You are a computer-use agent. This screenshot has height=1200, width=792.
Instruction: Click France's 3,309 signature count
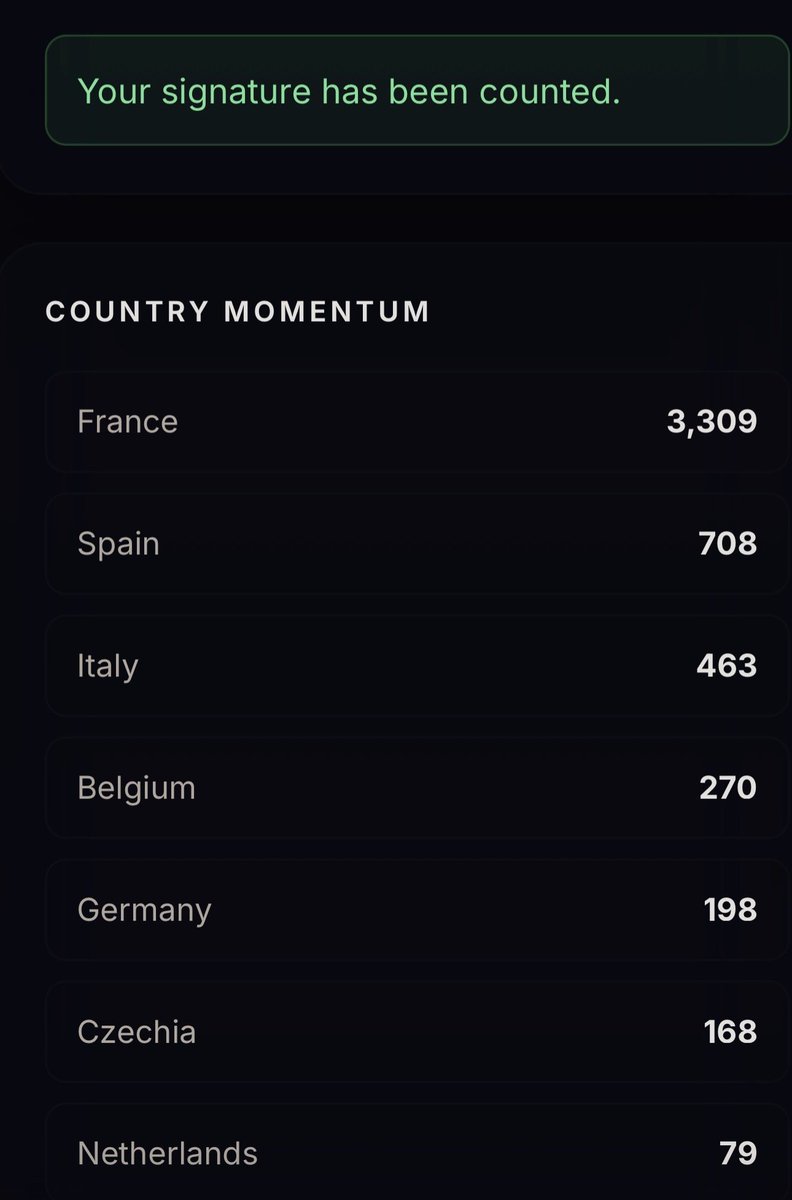click(x=712, y=421)
